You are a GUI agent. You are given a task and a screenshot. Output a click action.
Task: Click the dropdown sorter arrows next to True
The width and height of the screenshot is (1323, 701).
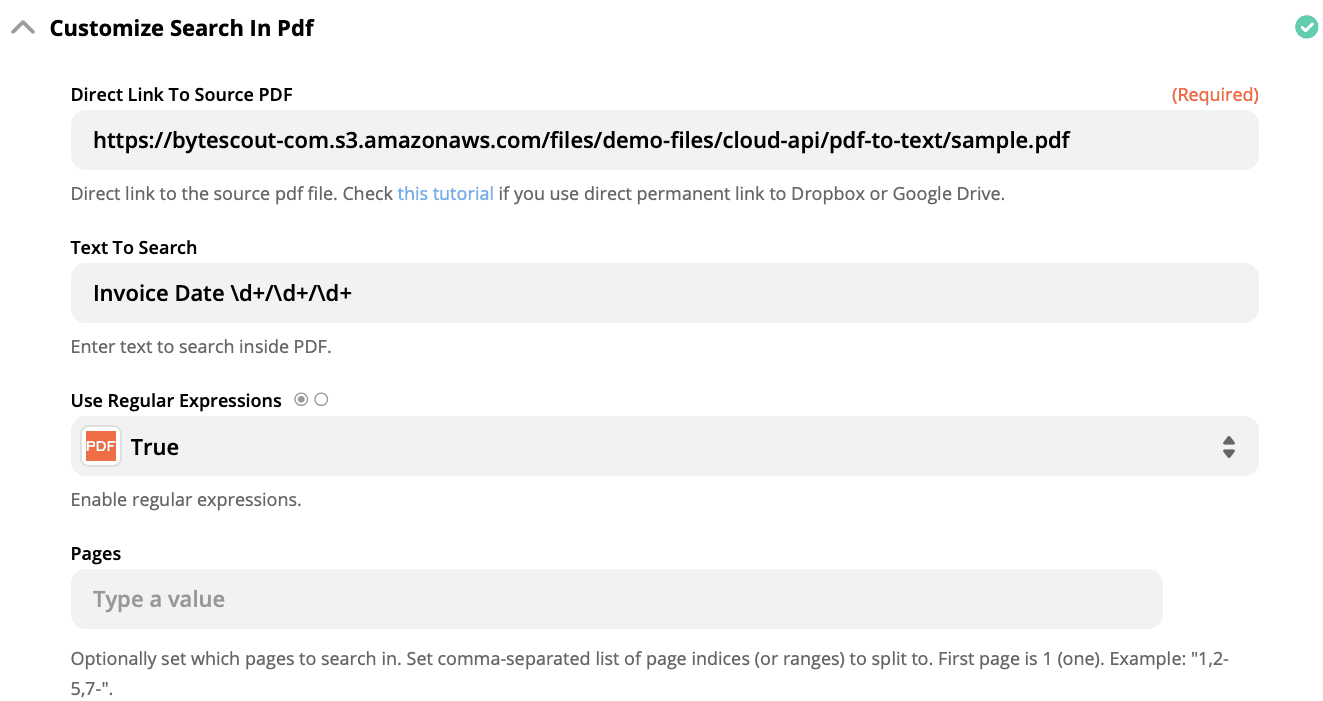[x=1229, y=446]
